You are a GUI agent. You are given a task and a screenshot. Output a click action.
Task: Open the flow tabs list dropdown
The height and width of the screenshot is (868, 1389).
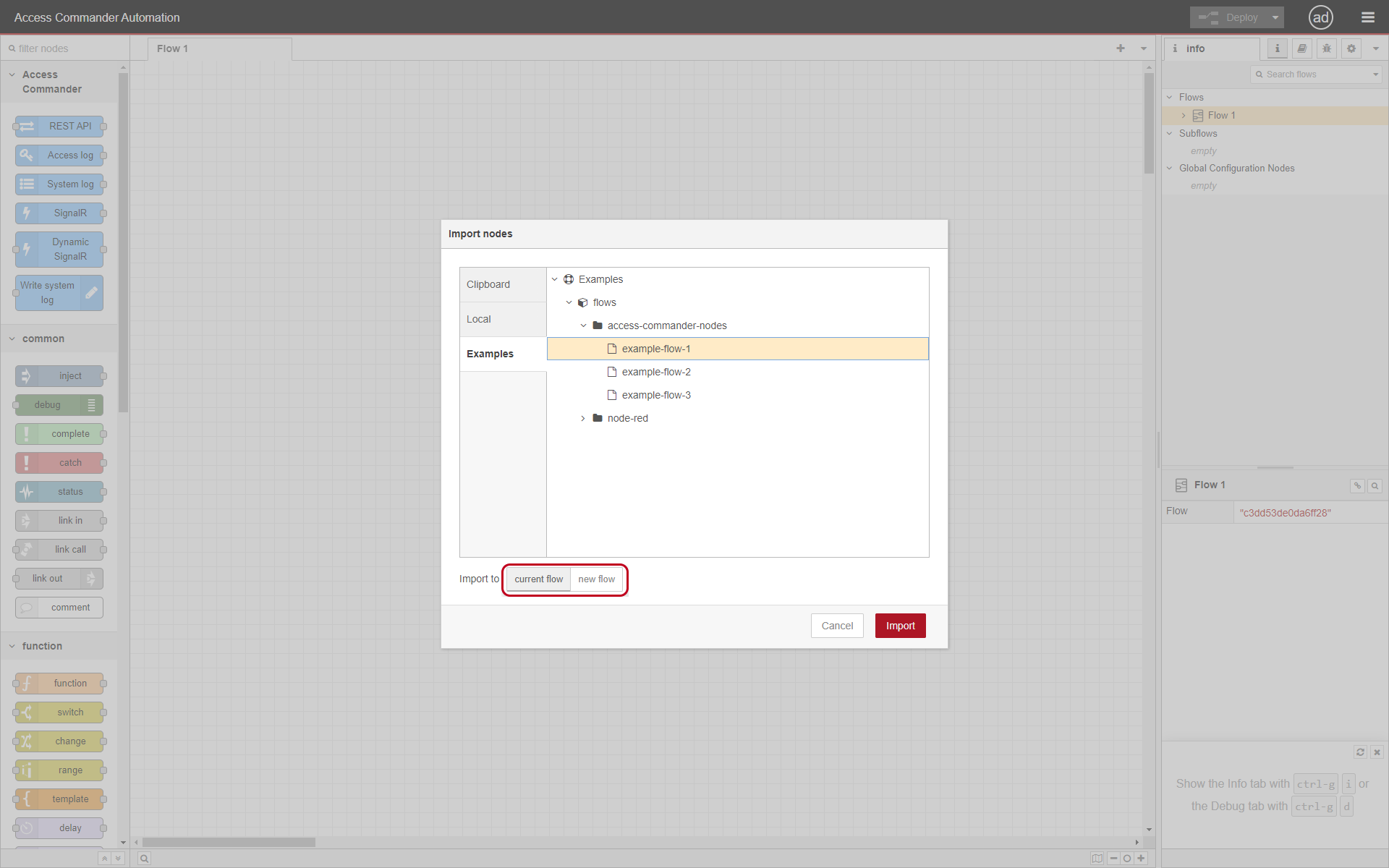pyautogui.click(x=1144, y=48)
